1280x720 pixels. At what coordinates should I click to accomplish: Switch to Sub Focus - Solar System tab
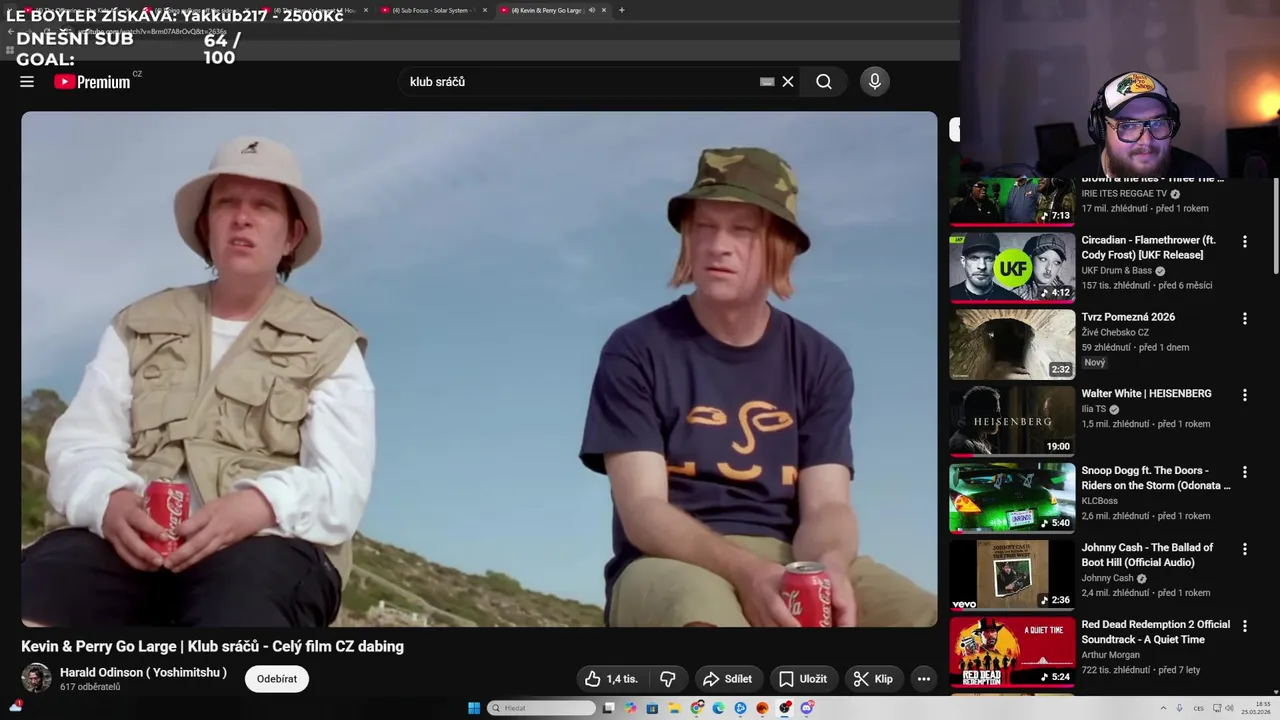click(x=430, y=10)
